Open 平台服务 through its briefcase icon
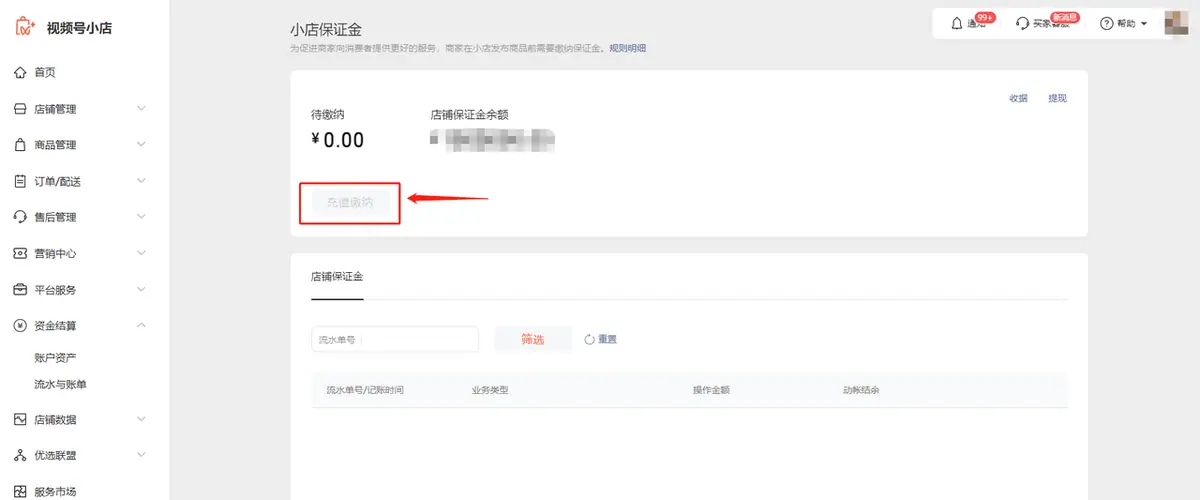This screenshot has width=1200, height=500. [20, 290]
